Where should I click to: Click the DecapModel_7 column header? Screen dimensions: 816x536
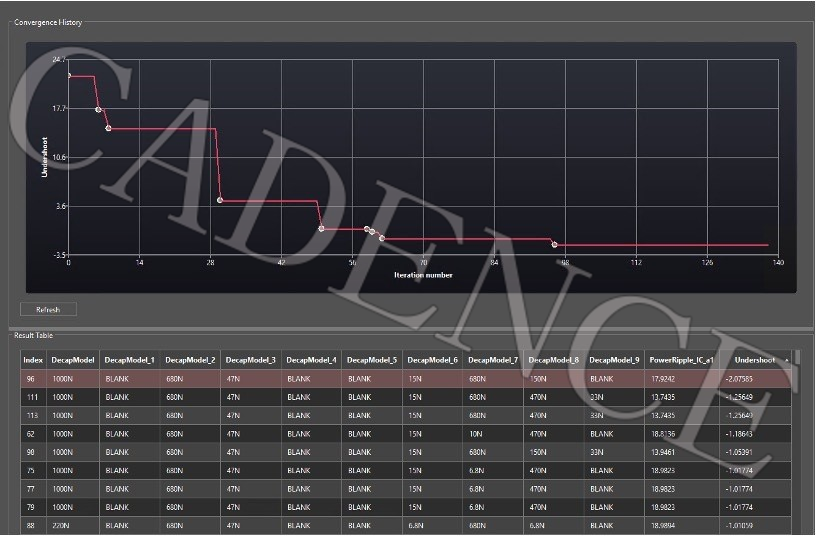(493, 360)
